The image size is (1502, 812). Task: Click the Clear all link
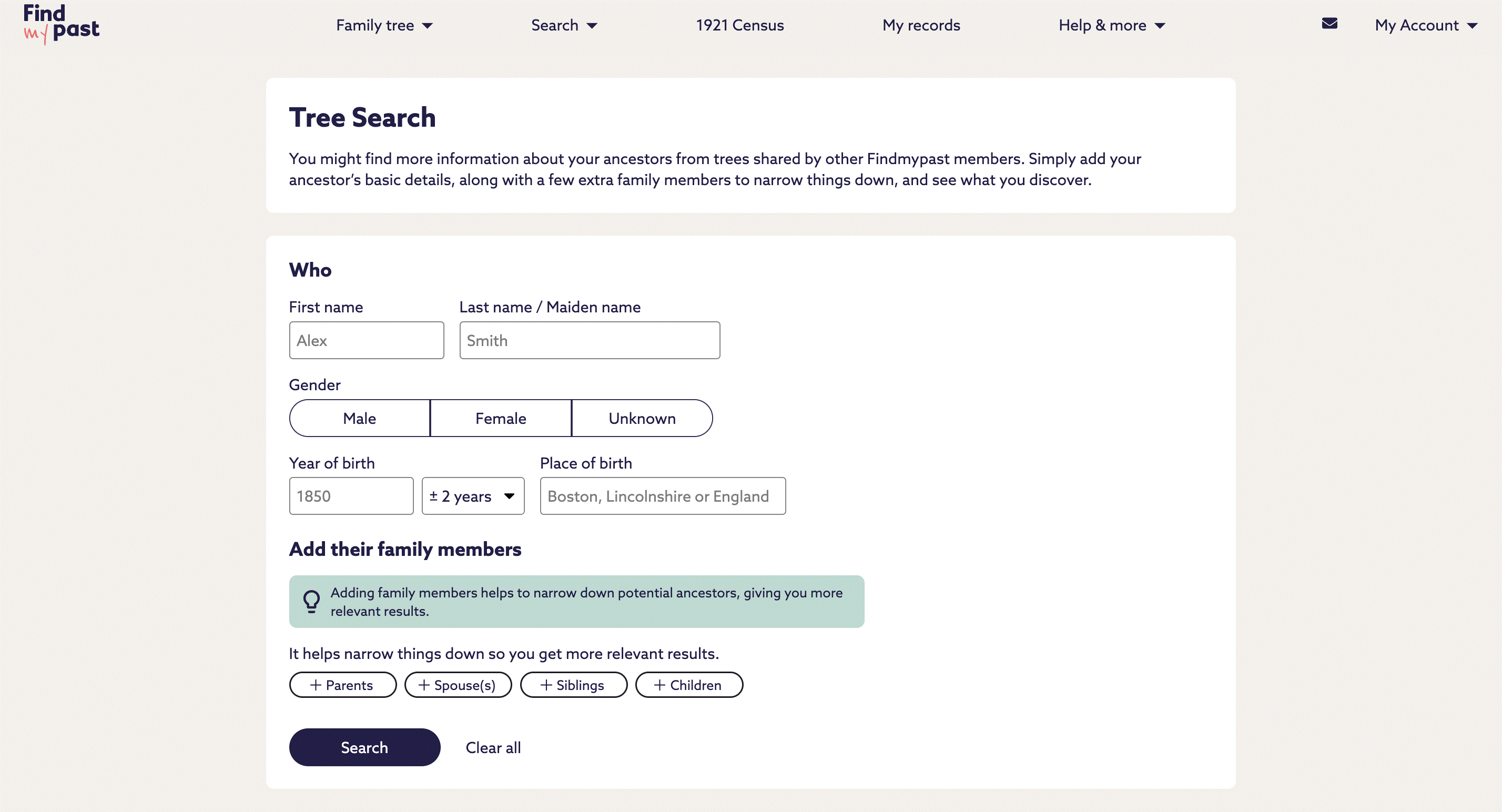[x=493, y=747]
